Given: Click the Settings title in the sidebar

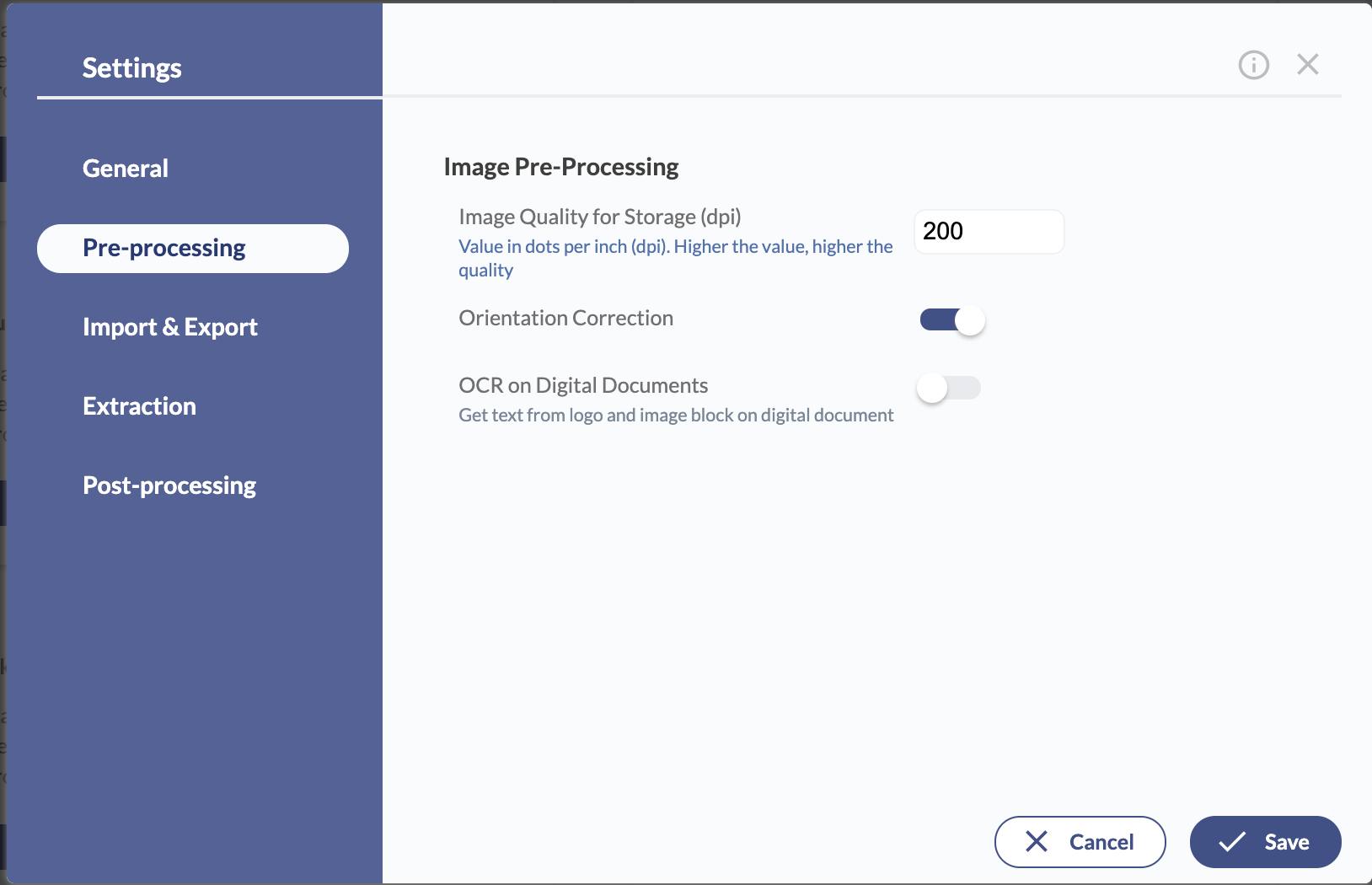Looking at the screenshot, I should coord(132,68).
